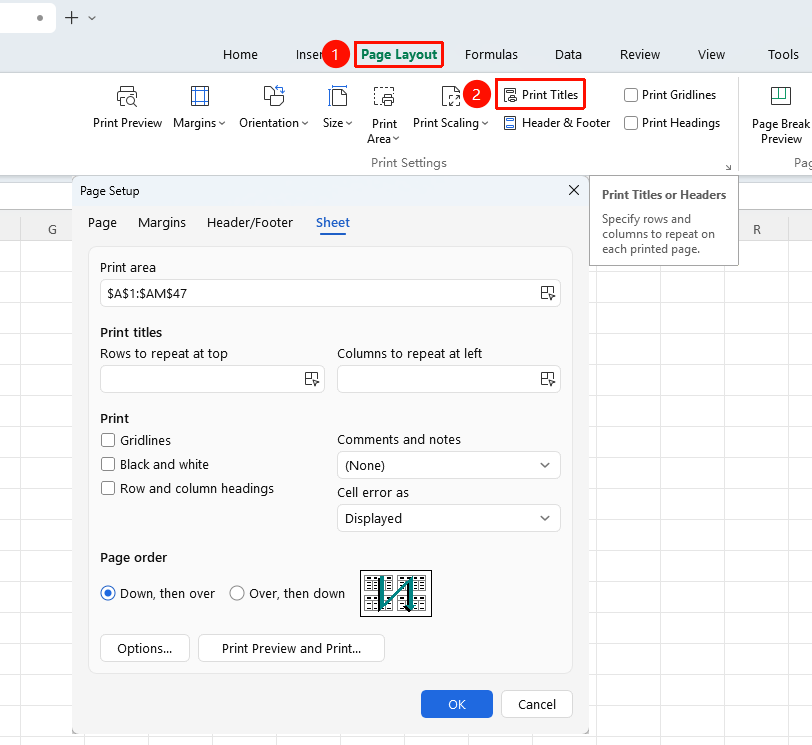The image size is (812, 745).
Task: Click the range selector icon for Print area
Action: tap(547, 293)
